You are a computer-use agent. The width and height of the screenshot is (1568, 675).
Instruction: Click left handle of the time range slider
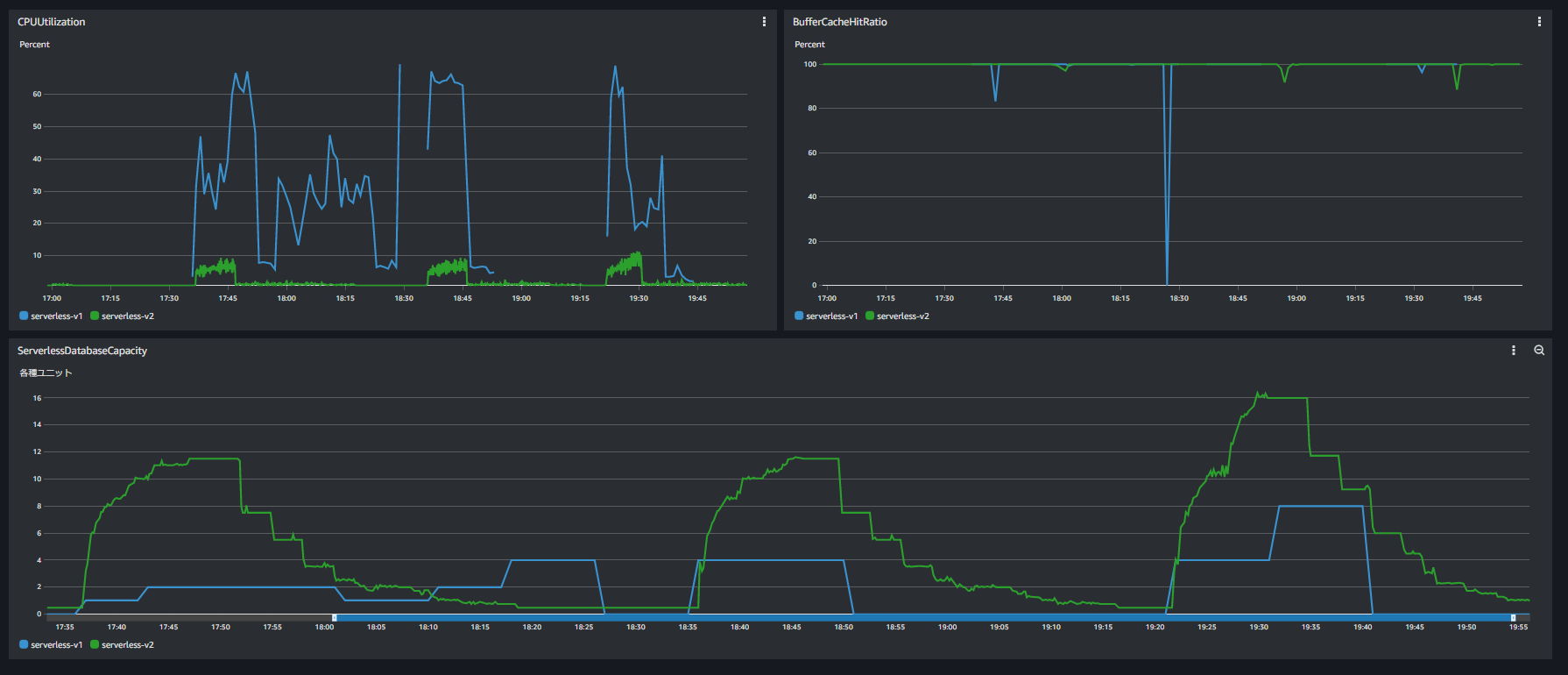[x=334, y=618]
